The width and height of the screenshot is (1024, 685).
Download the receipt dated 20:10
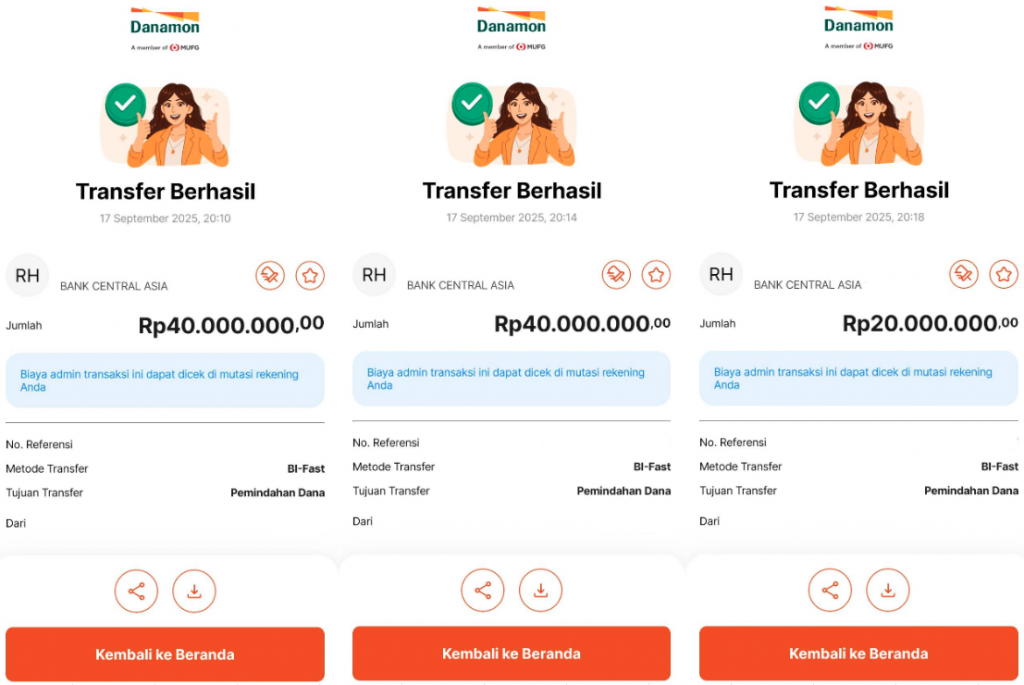pyautogui.click(x=194, y=591)
